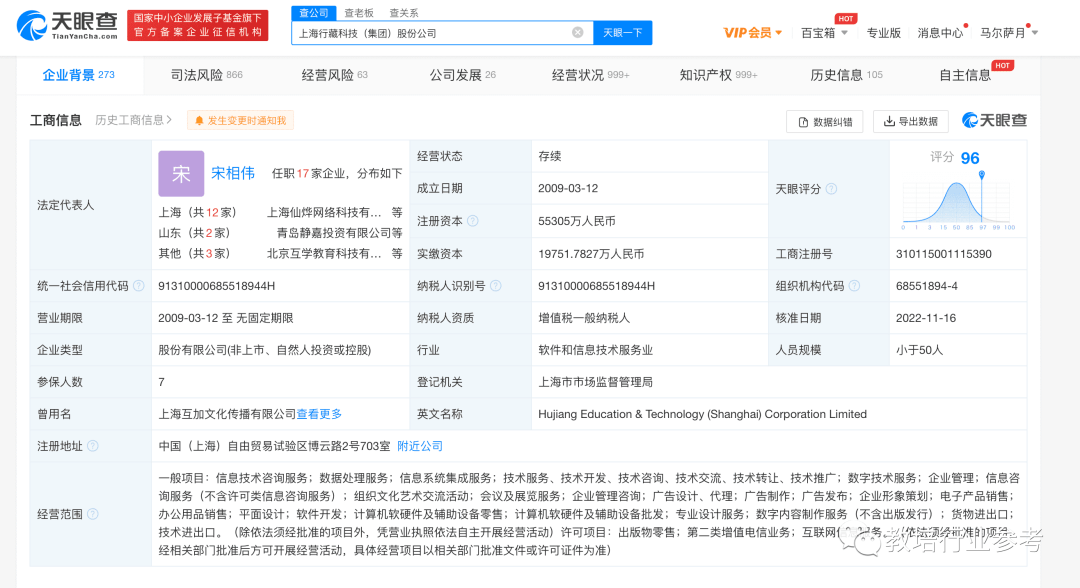The height and width of the screenshot is (588, 1080).
Task: Switch to the 查关系 search tab
Action: (x=404, y=12)
